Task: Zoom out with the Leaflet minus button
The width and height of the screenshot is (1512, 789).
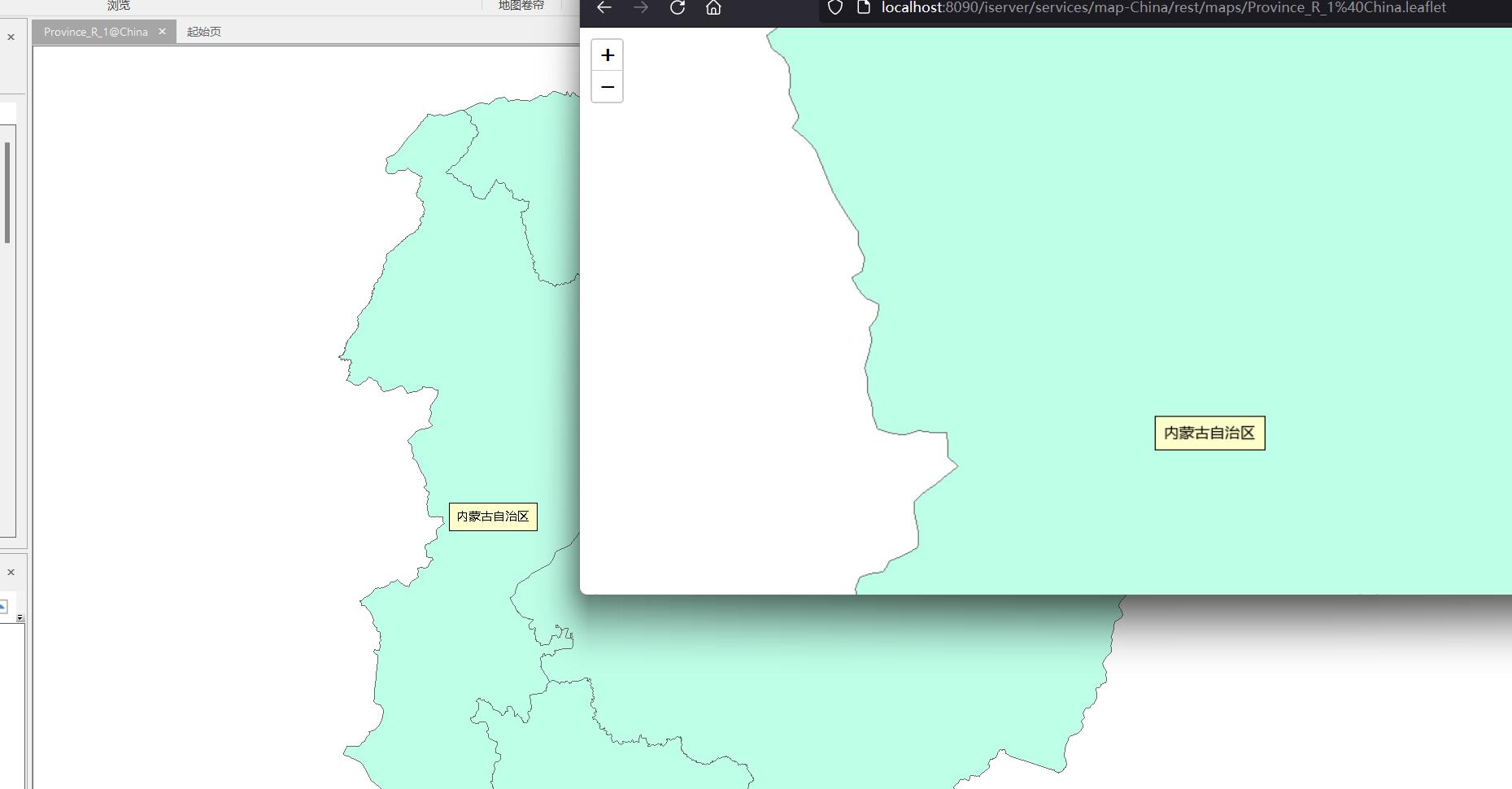Action: [607, 87]
